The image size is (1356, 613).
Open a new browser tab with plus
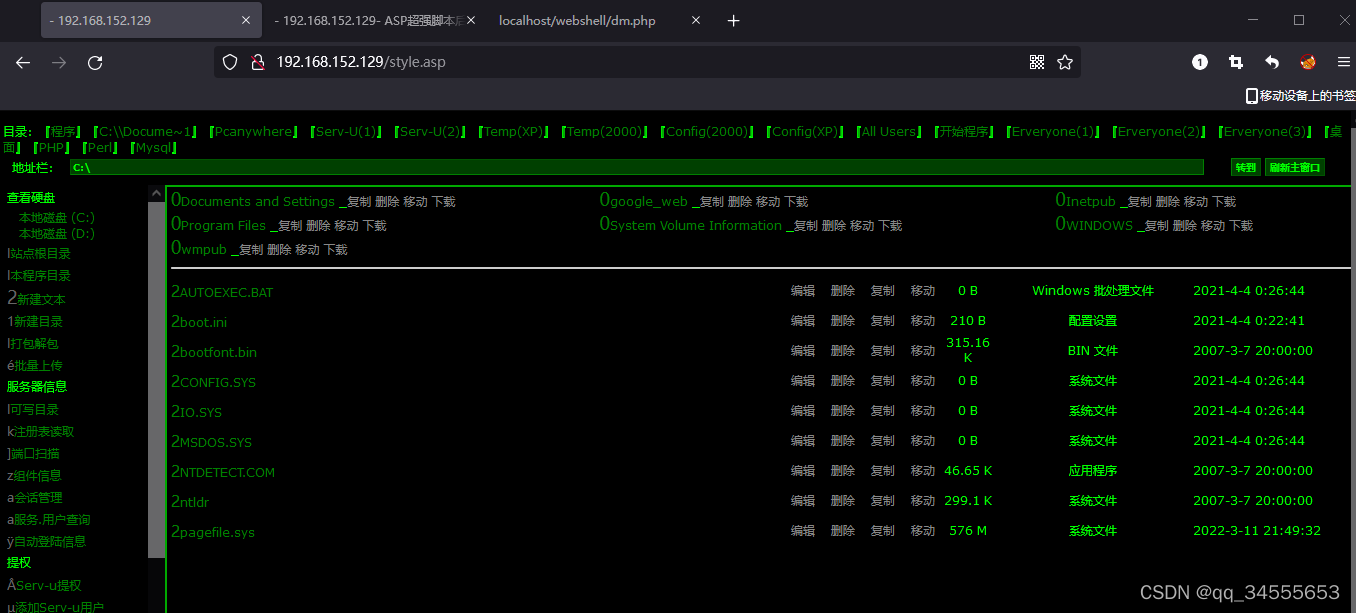tap(733, 20)
